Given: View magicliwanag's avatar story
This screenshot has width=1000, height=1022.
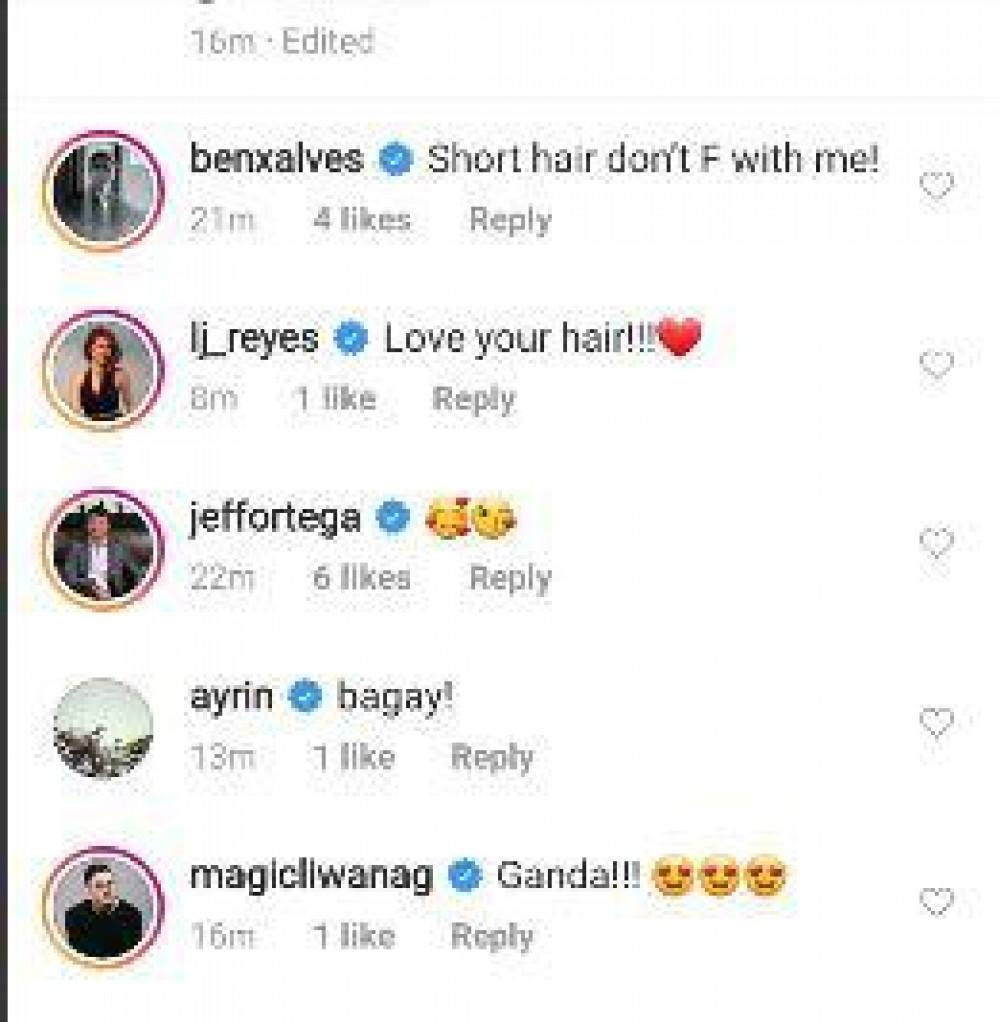Looking at the screenshot, I should click(x=103, y=906).
